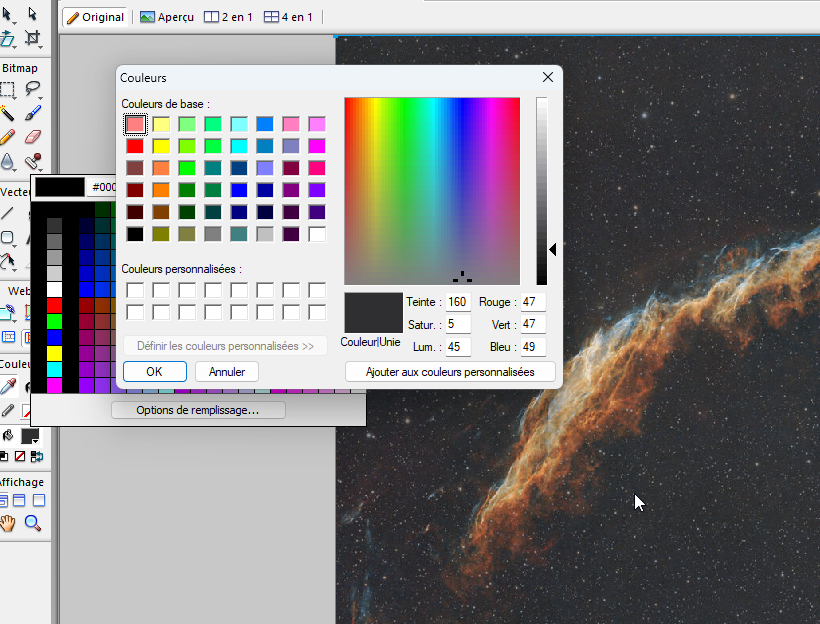Select the Blur droplet tool
The width and height of the screenshot is (820, 624).
click(x=7, y=161)
